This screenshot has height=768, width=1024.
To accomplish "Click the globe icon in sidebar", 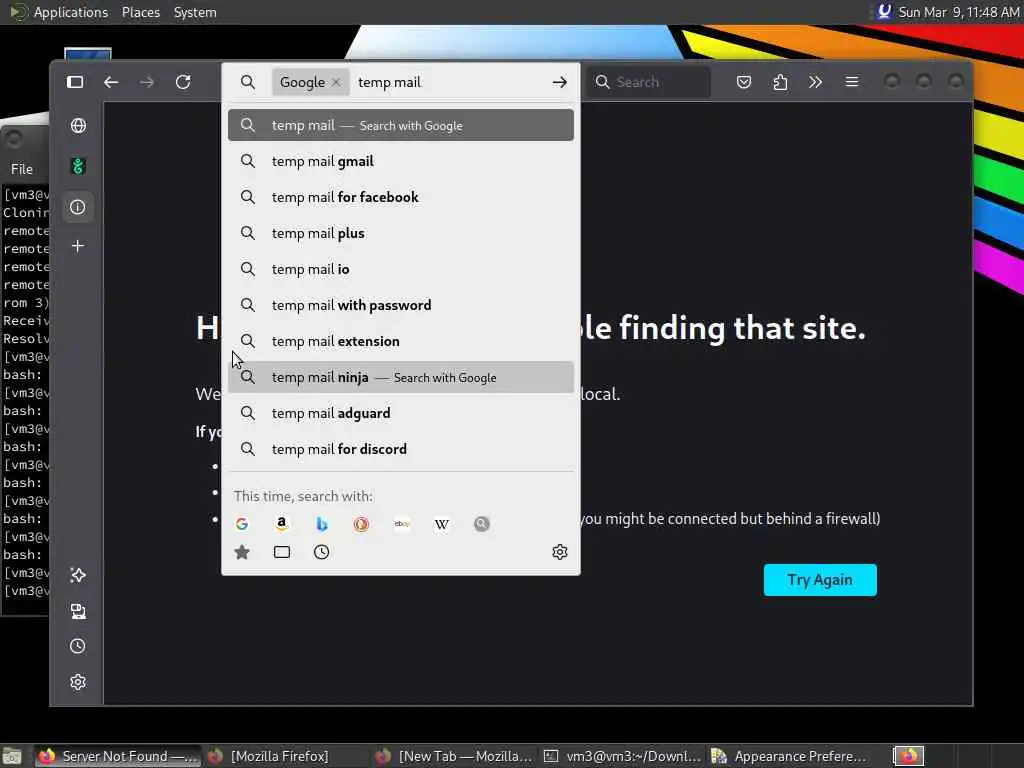I will tap(78, 125).
